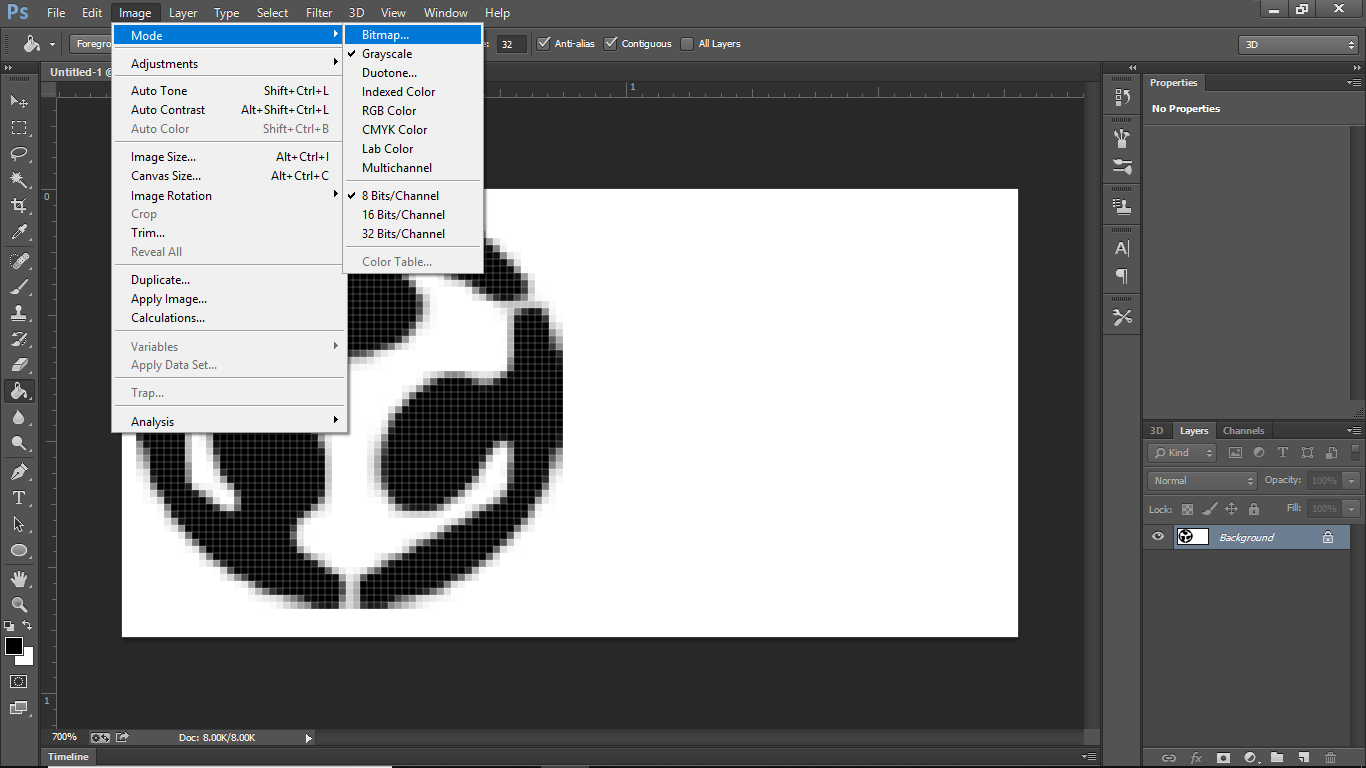Select the Clone Stamp tool
The image size is (1366, 768).
point(19,313)
